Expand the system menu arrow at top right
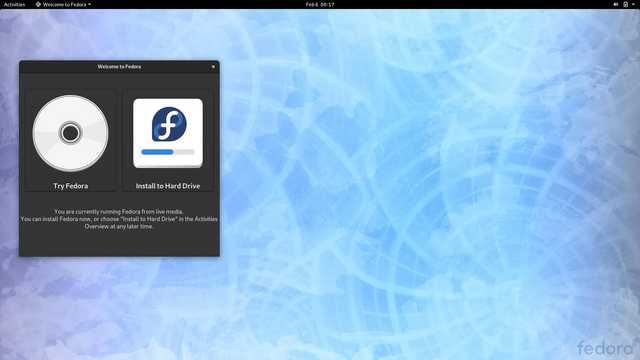The height and width of the screenshot is (360, 640). pos(634,4)
